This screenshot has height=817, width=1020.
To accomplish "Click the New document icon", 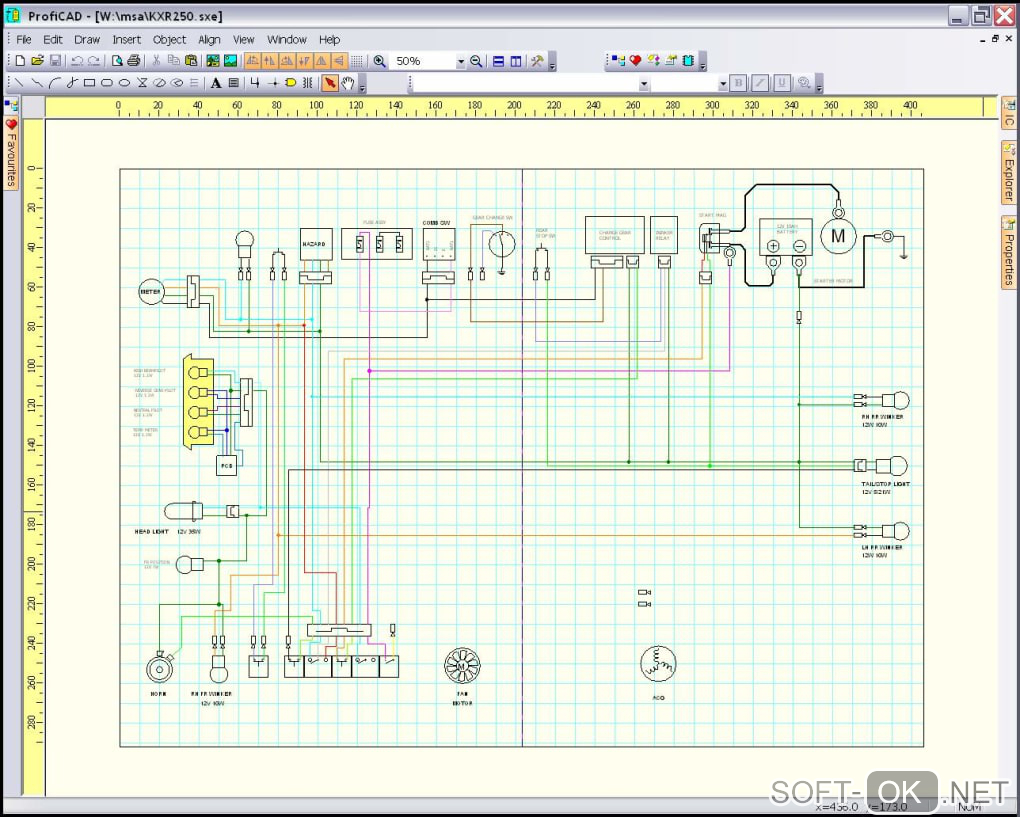I will [21, 61].
